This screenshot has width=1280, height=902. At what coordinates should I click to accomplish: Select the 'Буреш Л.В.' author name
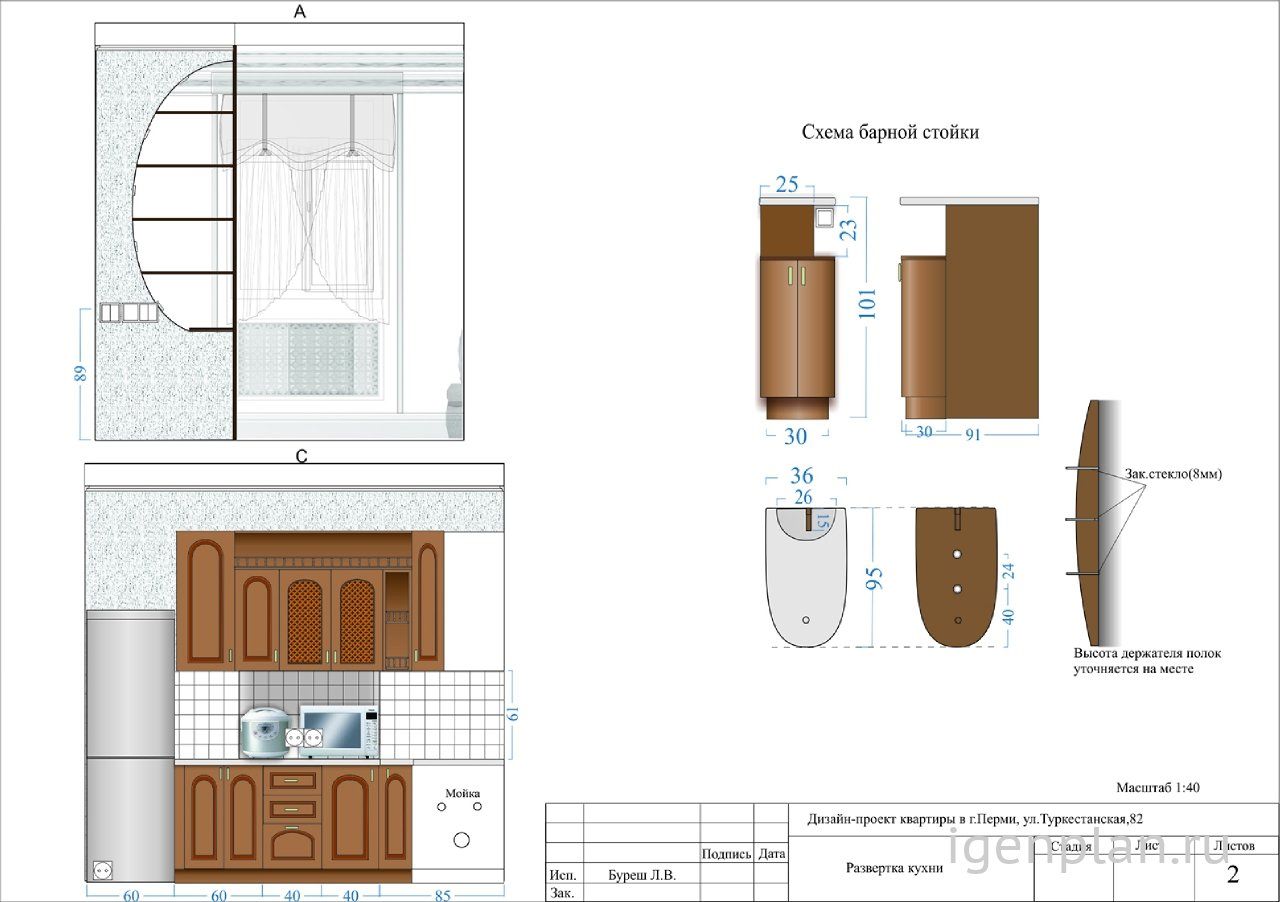(x=642, y=874)
